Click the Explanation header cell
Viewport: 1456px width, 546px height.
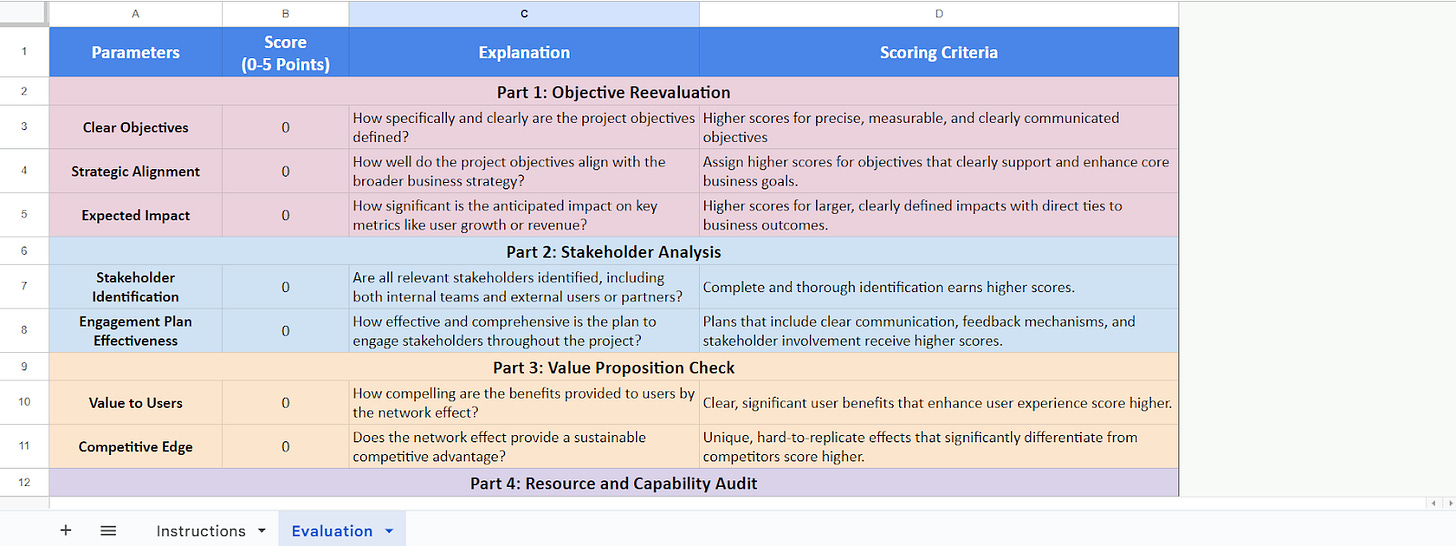[x=524, y=52]
